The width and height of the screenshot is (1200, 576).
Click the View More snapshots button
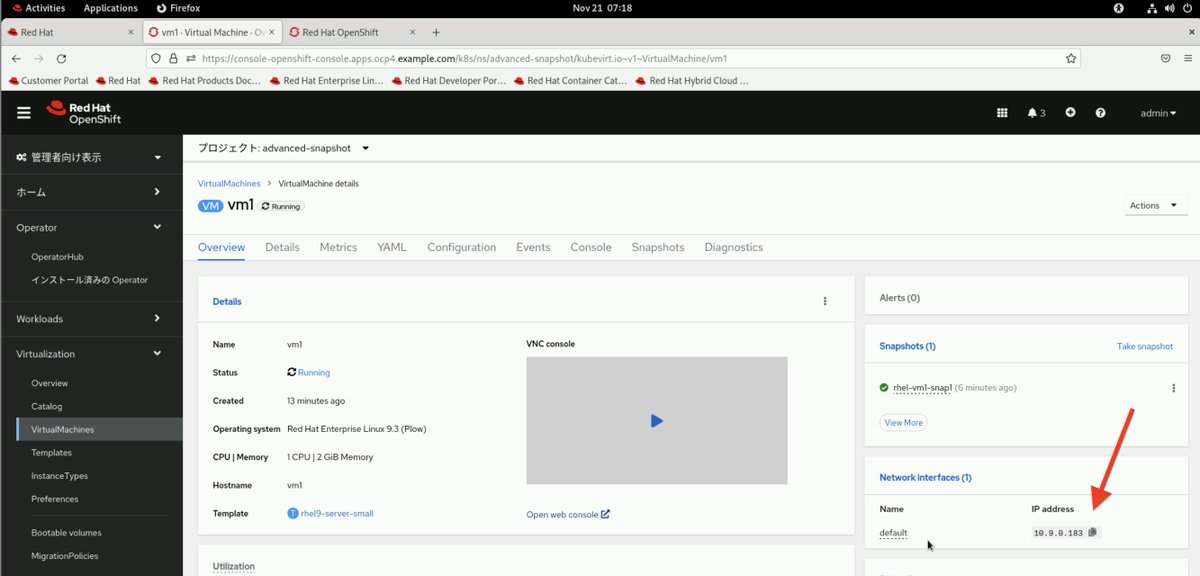(903, 423)
